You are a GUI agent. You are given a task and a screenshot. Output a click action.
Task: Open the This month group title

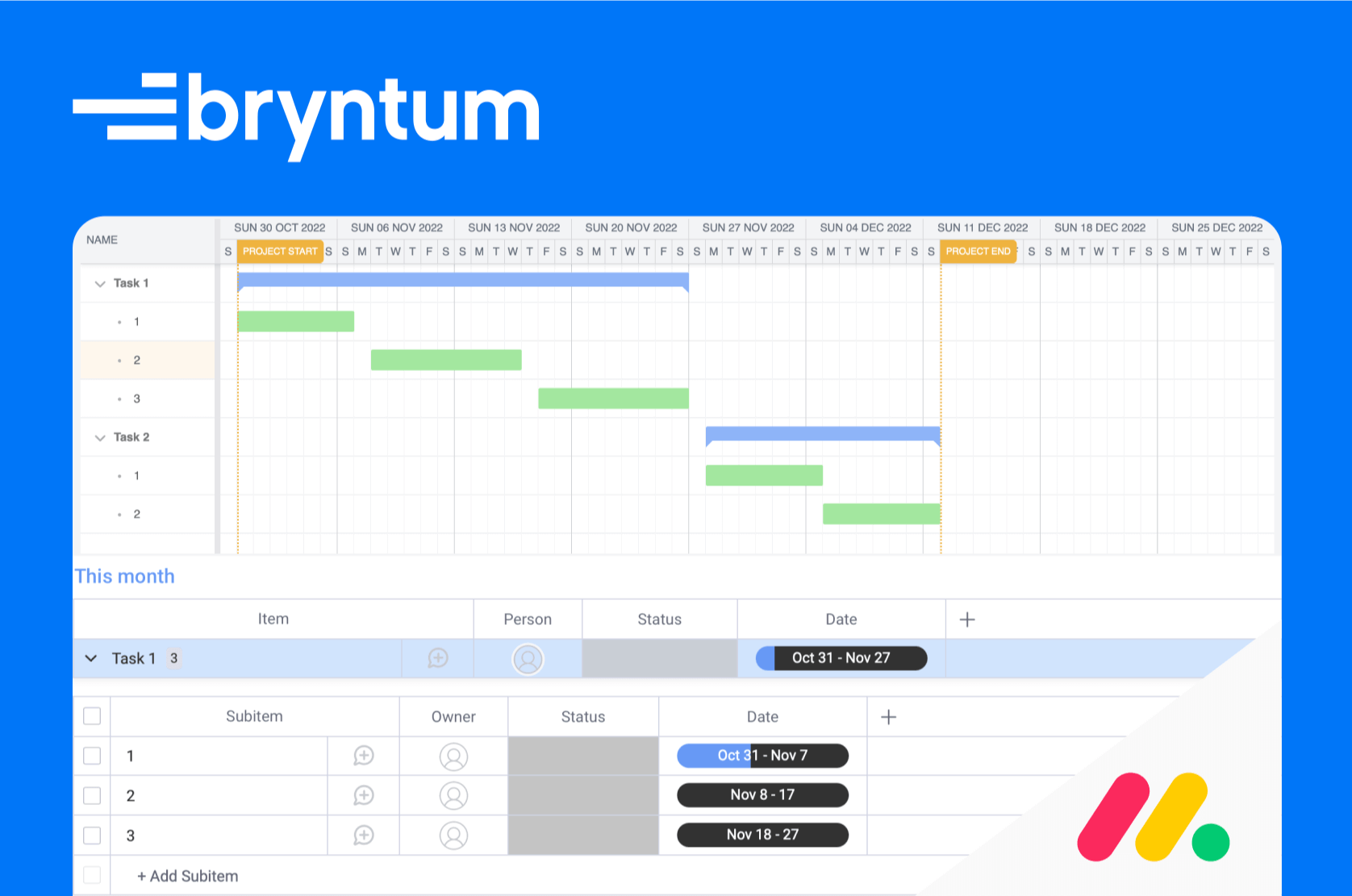click(x=125, y=576)
